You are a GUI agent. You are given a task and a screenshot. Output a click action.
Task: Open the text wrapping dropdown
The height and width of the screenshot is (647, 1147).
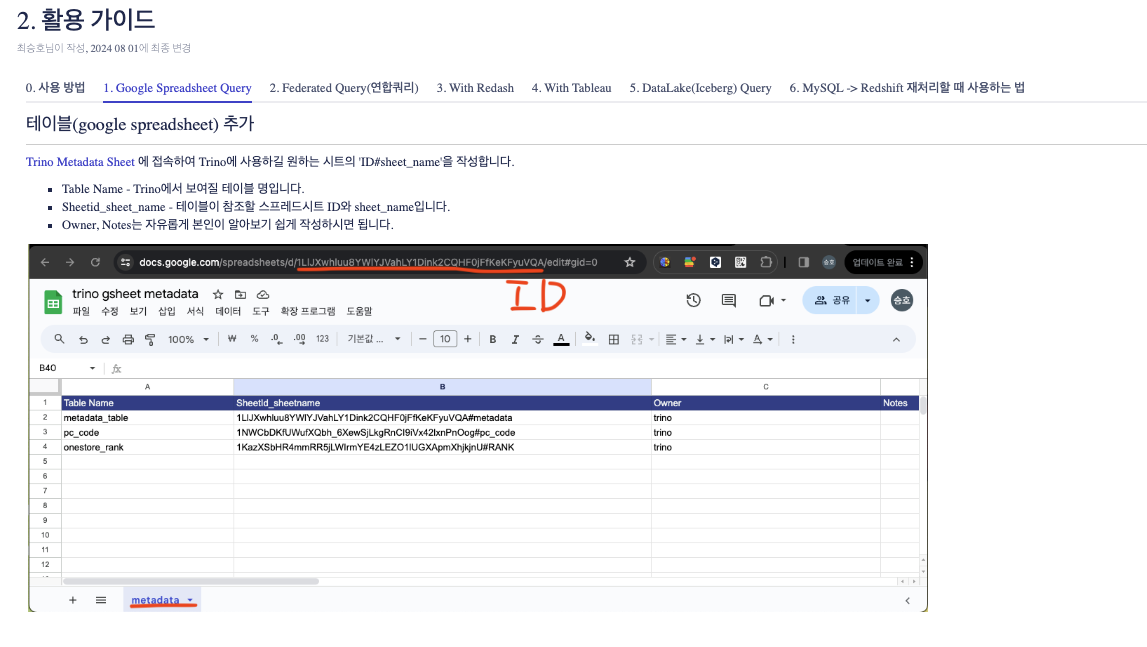(x=734, y=340)
